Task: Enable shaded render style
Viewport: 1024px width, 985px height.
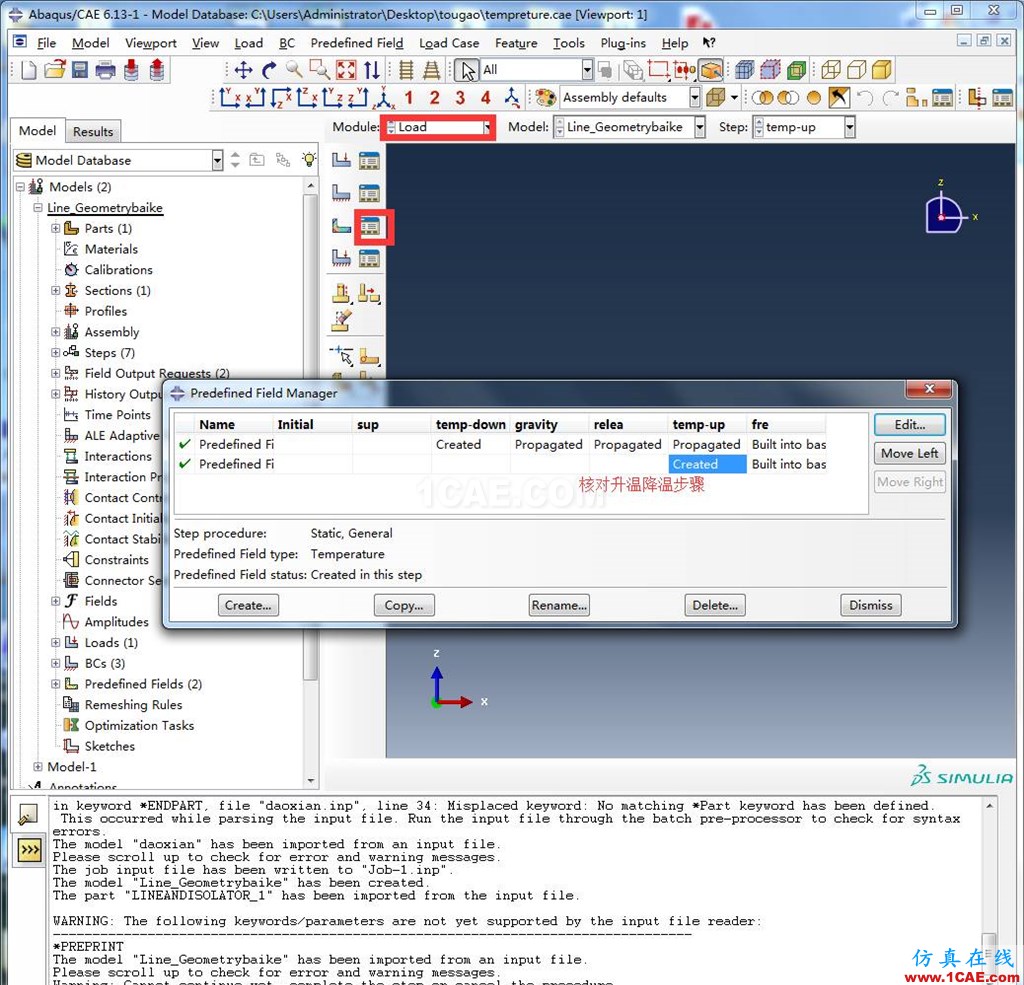Action: 882,70
